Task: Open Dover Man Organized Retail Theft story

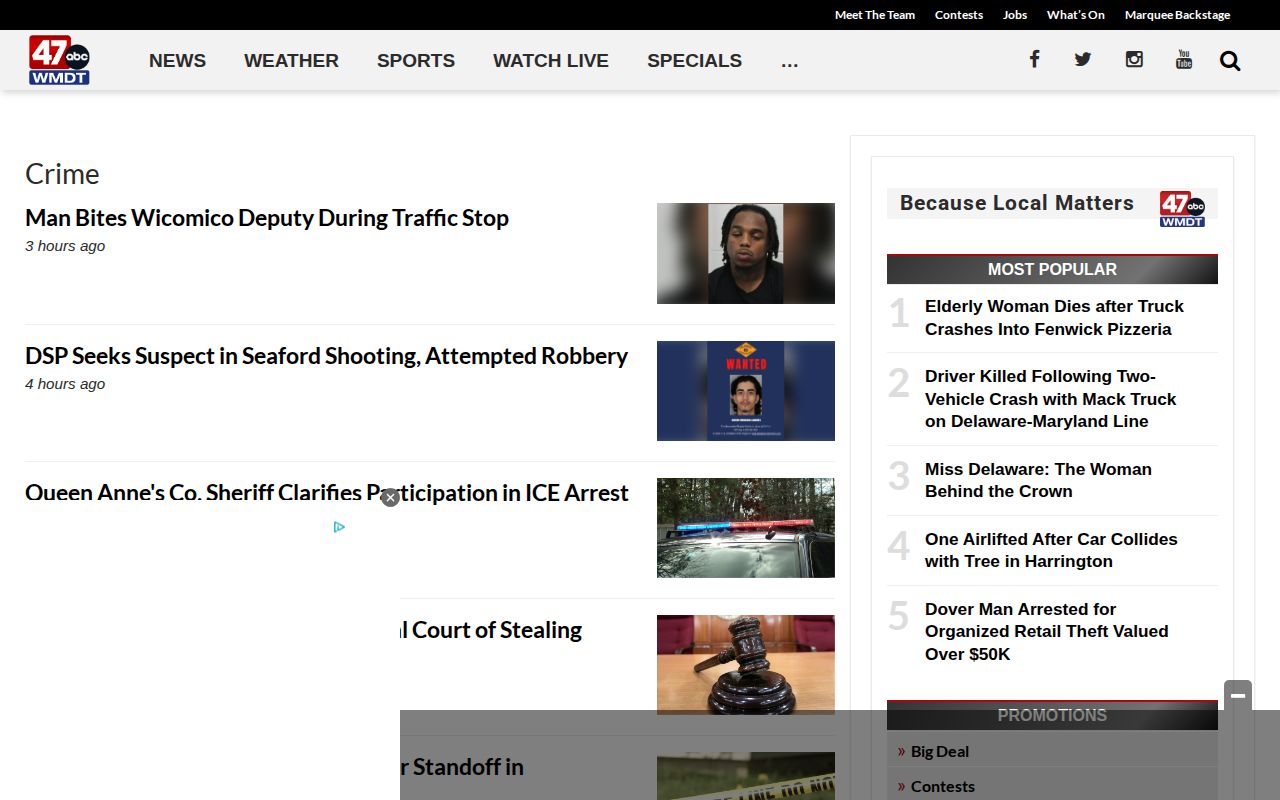Action: (1046, 631)
